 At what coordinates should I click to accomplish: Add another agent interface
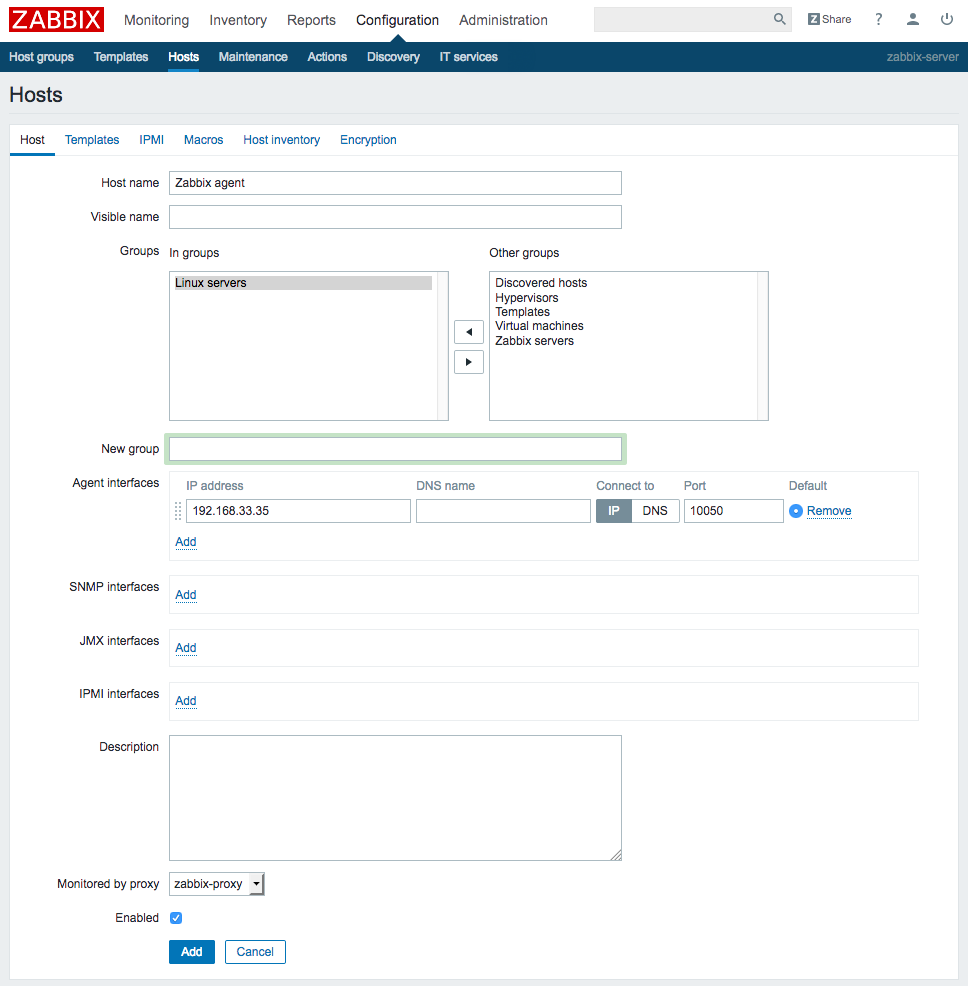(x=186, y=542)
